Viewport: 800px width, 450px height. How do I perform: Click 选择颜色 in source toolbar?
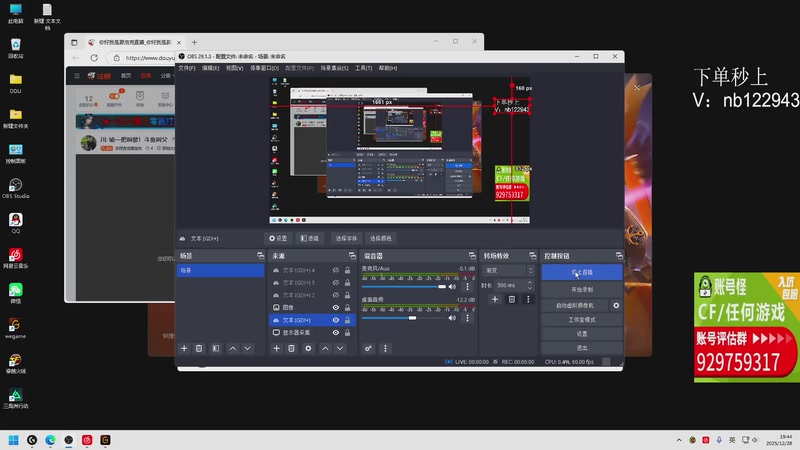pos(381,238)
